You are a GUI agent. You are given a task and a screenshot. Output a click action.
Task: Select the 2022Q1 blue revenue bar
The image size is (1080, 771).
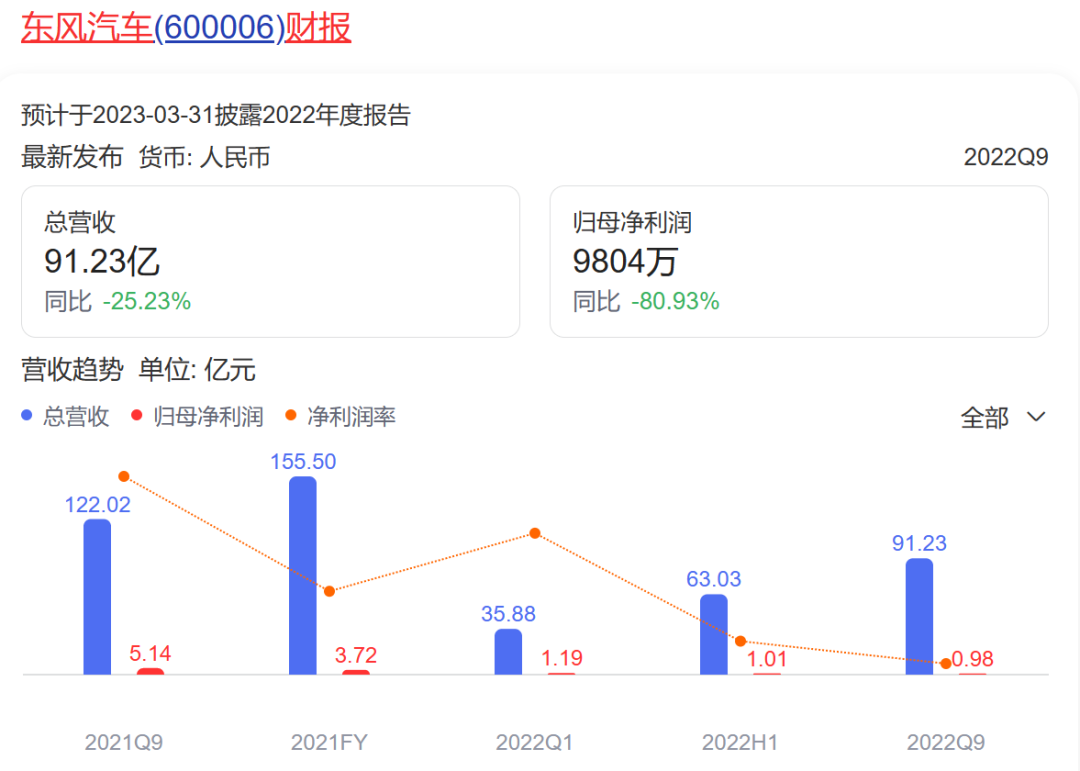coord(508,652)
